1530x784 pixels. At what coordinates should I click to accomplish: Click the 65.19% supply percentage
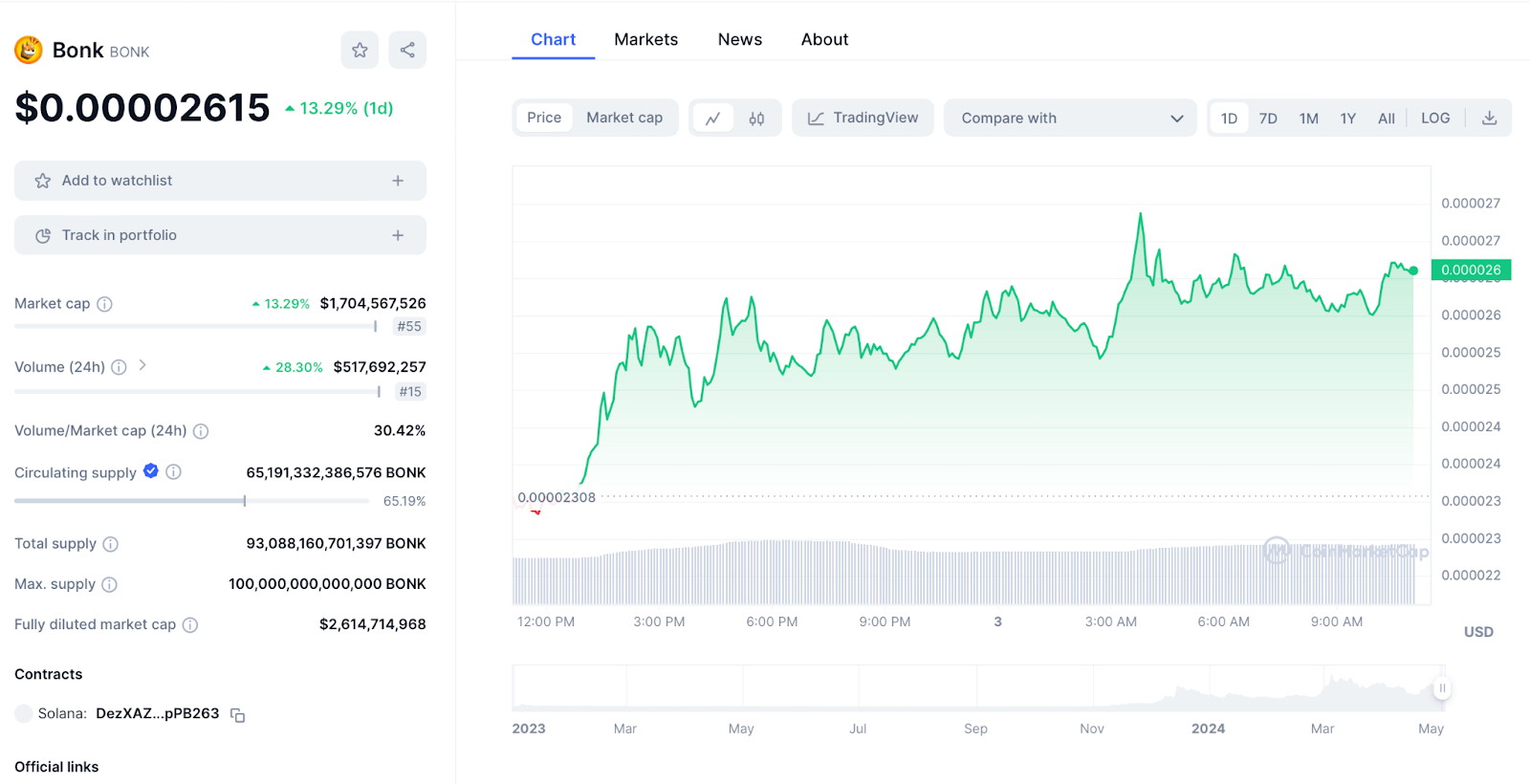coord(404,501)
